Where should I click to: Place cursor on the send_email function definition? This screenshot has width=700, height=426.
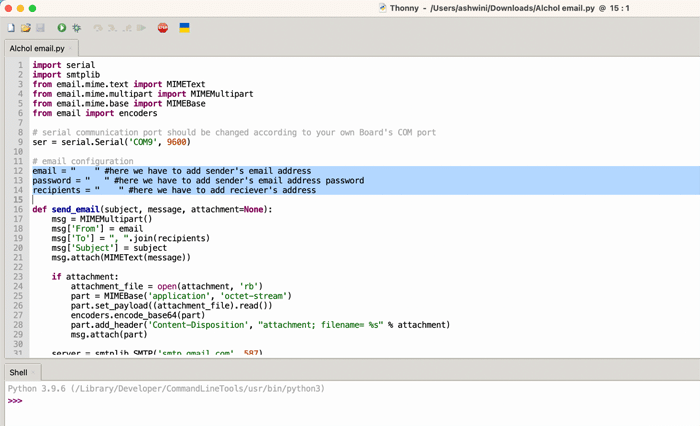[x=75, y=210]
